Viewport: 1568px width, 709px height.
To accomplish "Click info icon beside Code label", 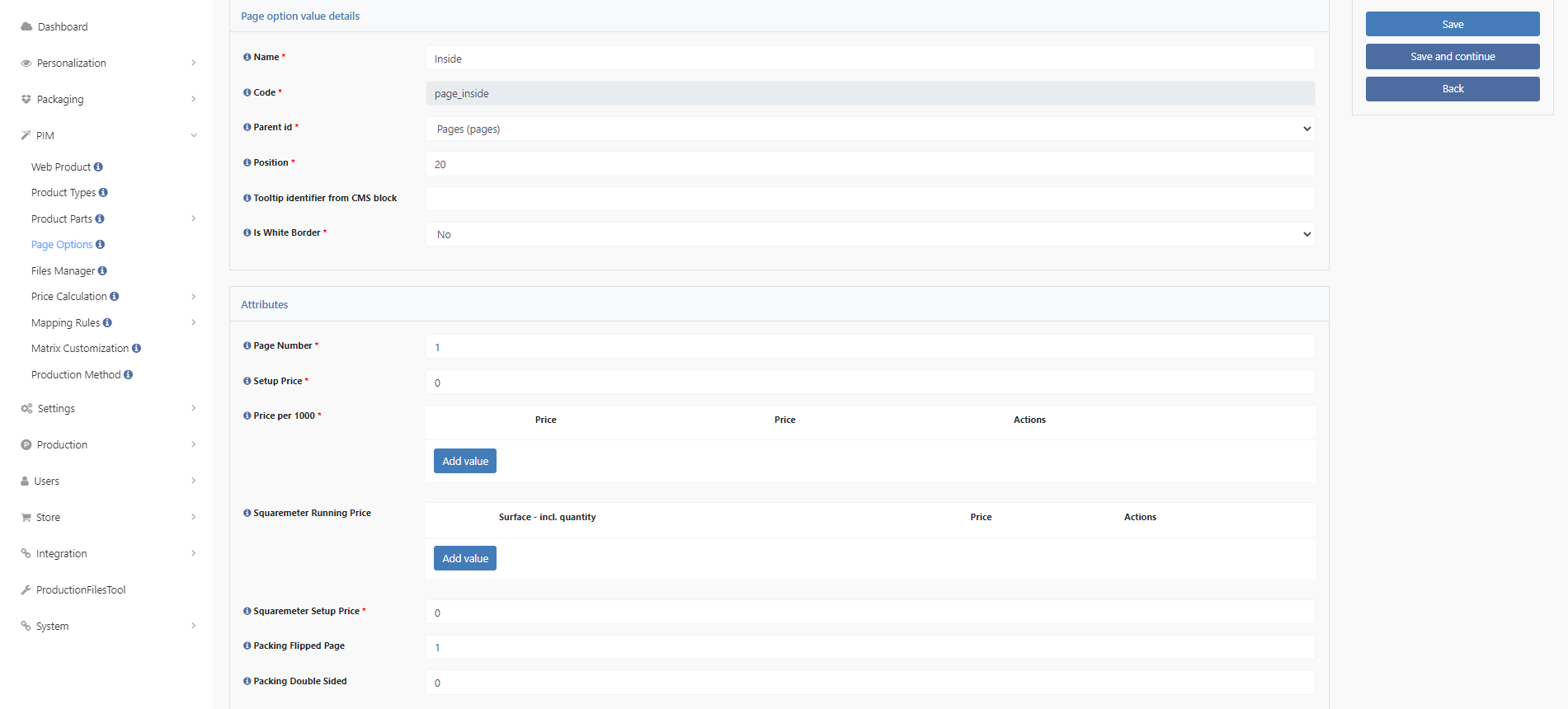I will [247, 92].
